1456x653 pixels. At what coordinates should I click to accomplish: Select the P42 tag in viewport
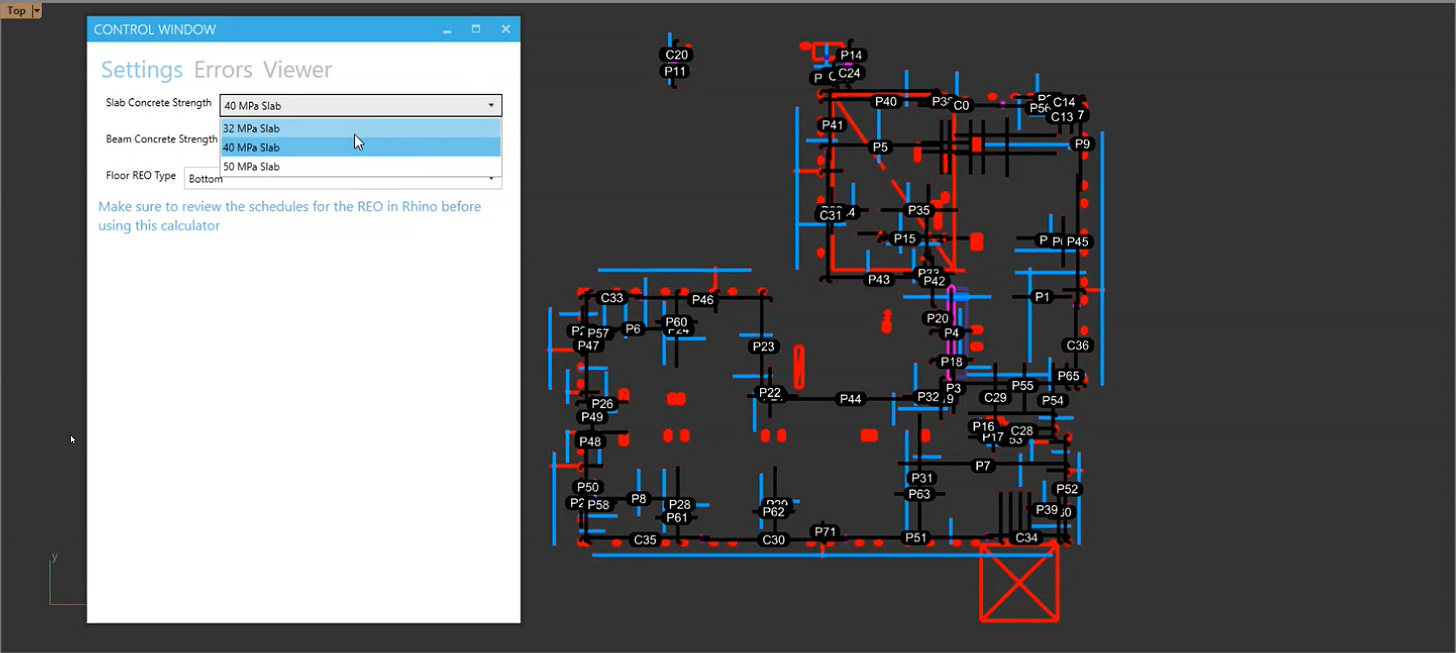(934, 281)
